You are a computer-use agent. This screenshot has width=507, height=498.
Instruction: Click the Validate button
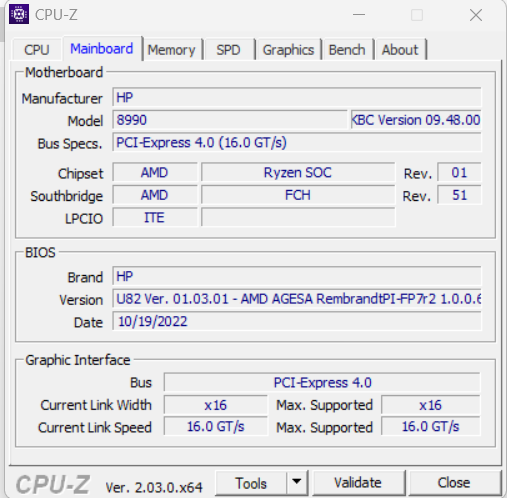(x=358, y=483)
